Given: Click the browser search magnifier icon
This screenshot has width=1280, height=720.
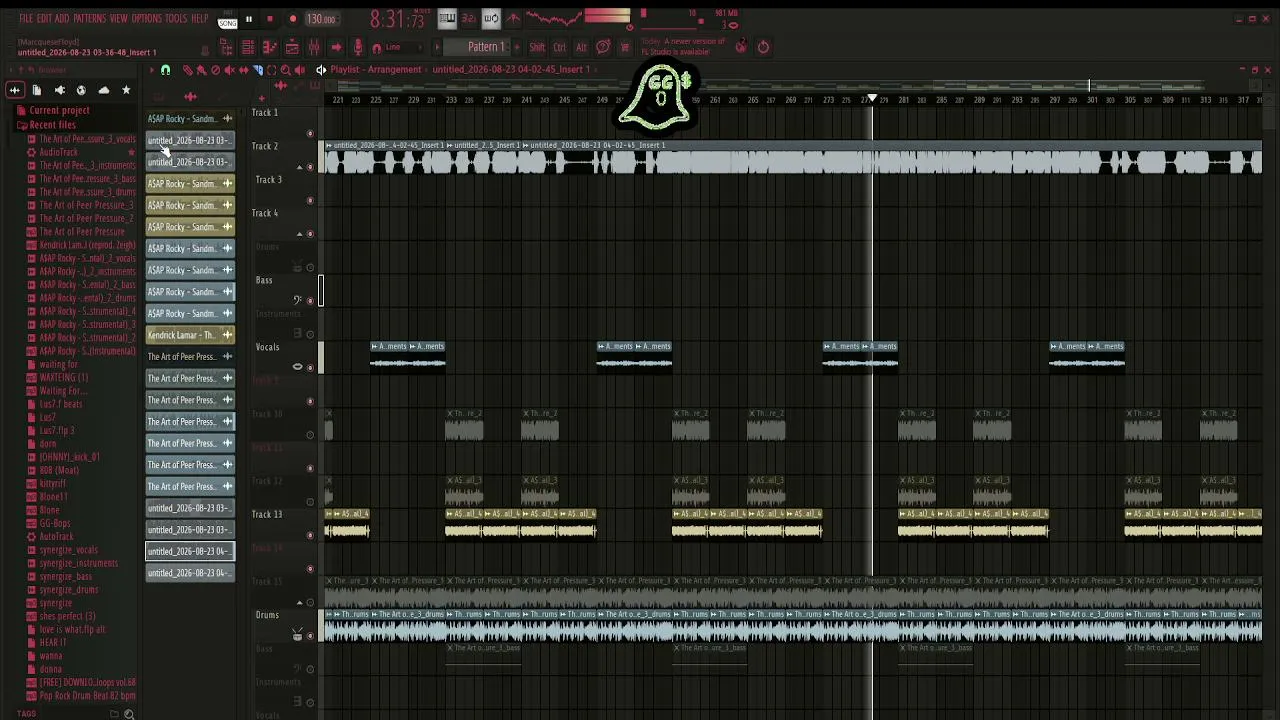Looking at the screenshot, I should (x=129, y=714).
